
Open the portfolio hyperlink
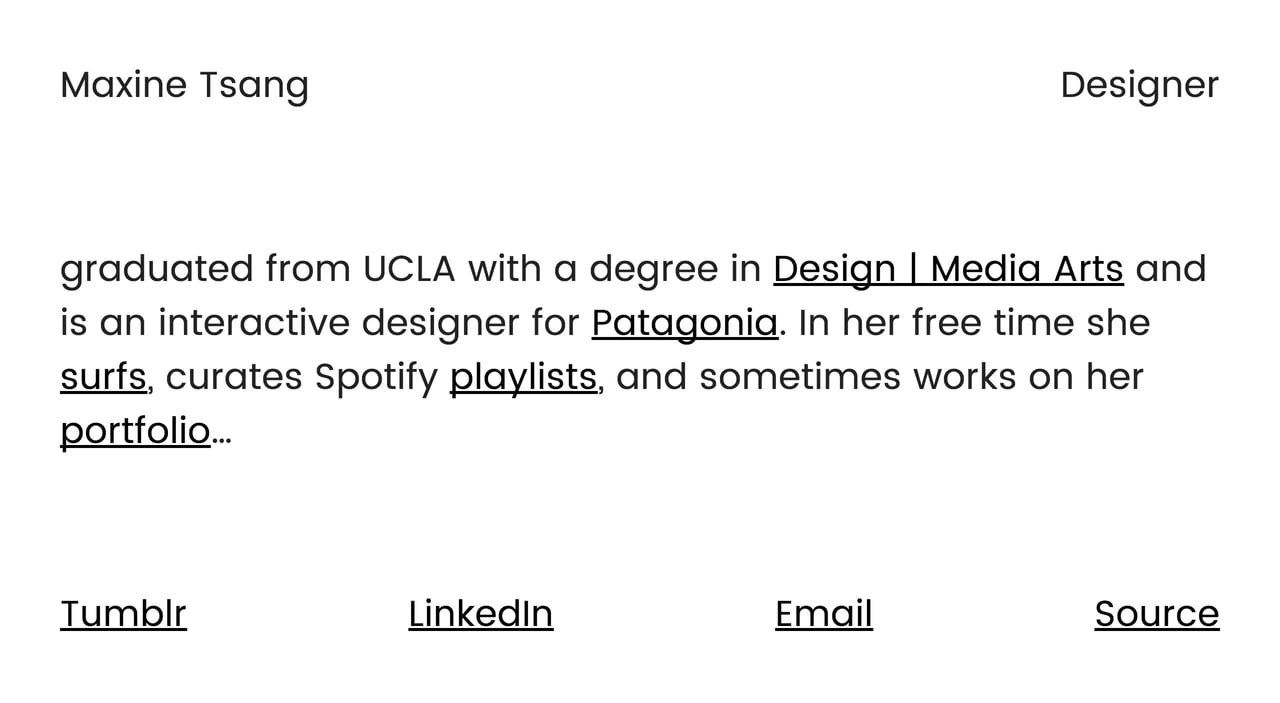(x=135, y=430)
